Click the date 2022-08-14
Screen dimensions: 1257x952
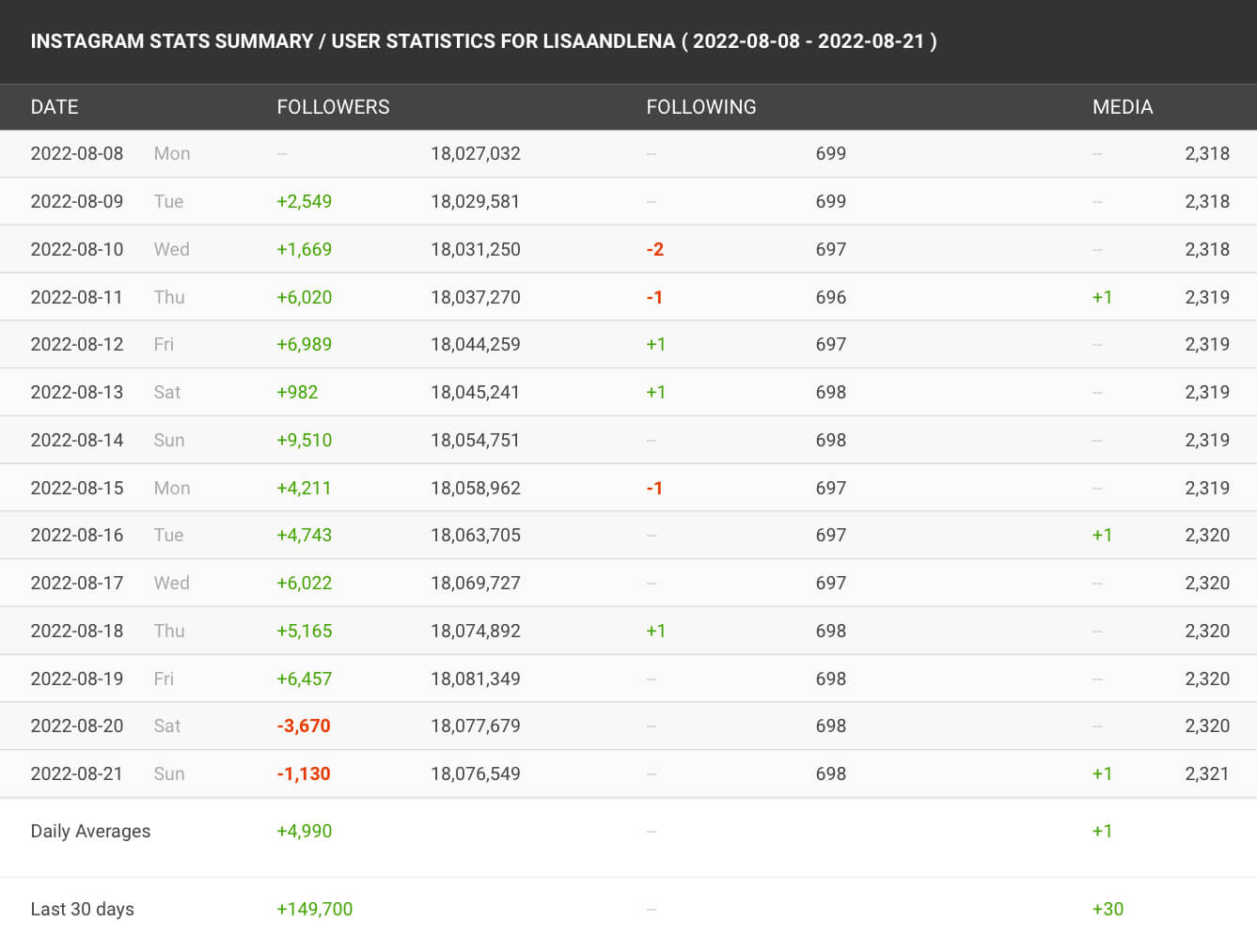point(77,440)
